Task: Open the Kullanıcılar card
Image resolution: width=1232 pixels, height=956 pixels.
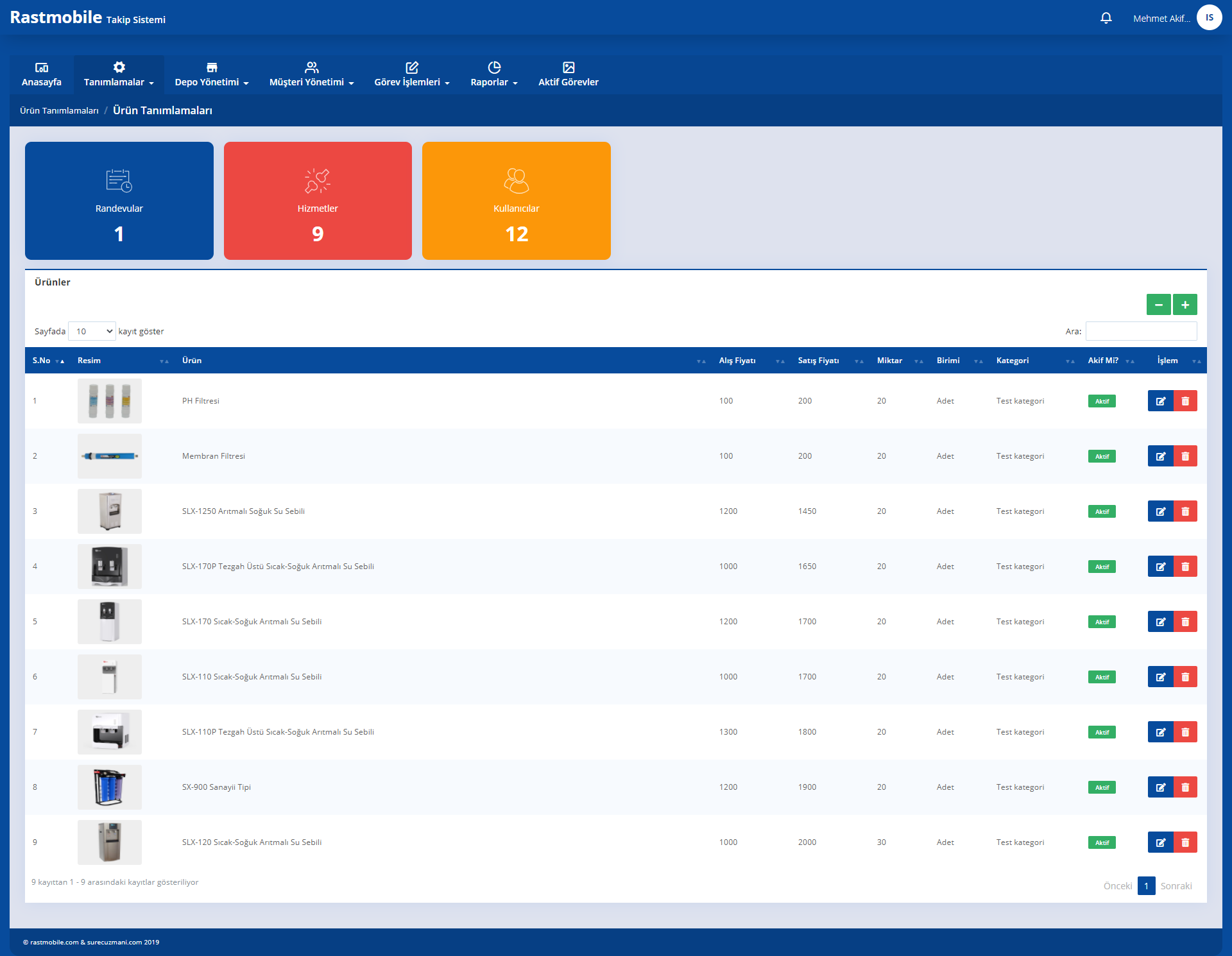Action: [x=516, y=201]
